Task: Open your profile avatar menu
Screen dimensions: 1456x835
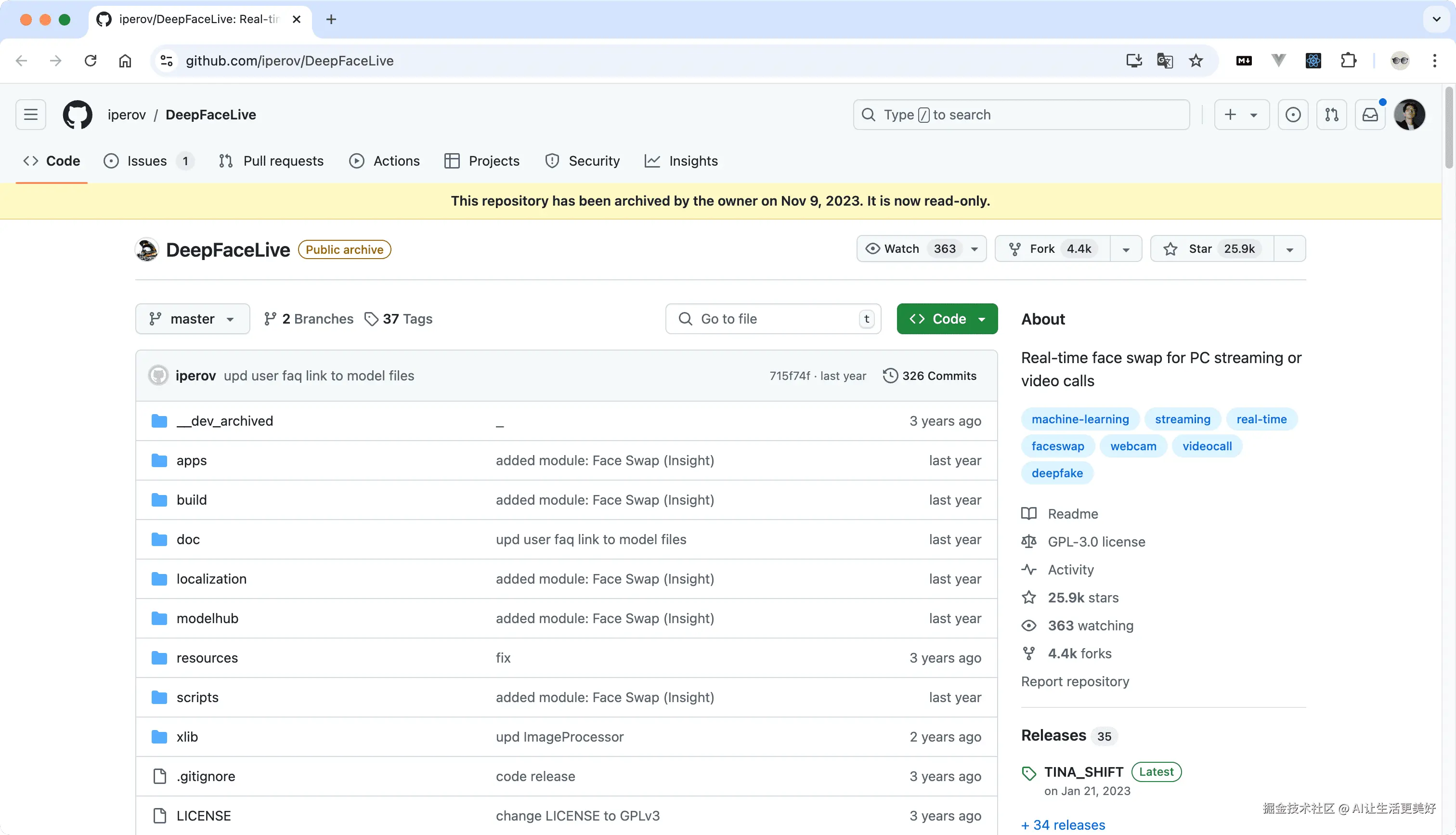Action: (x=1410, y=114)
